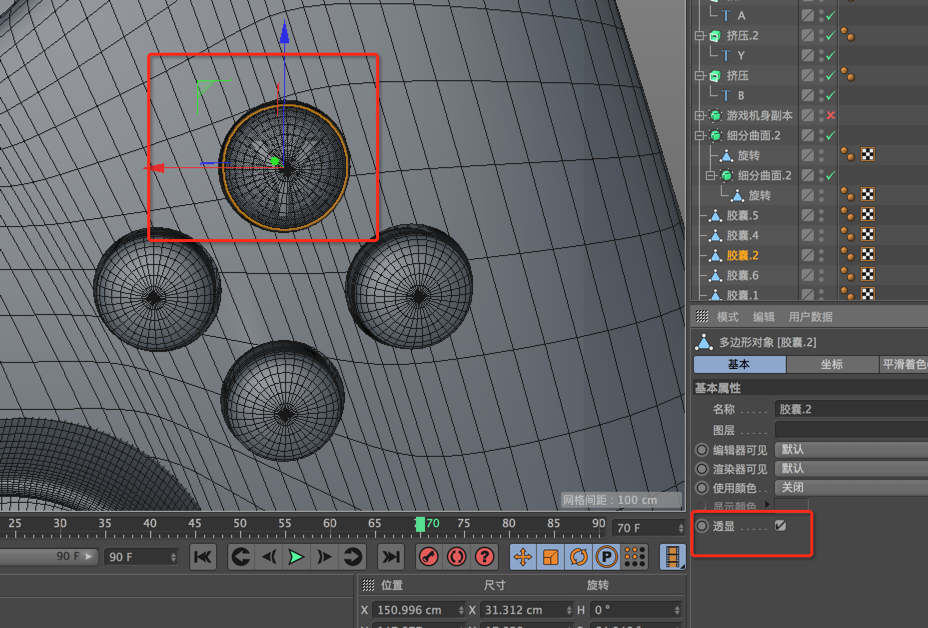Click the 使用颜色 animation circle
Viewport: 928px width, 628px height.
[x=702, y=488]
